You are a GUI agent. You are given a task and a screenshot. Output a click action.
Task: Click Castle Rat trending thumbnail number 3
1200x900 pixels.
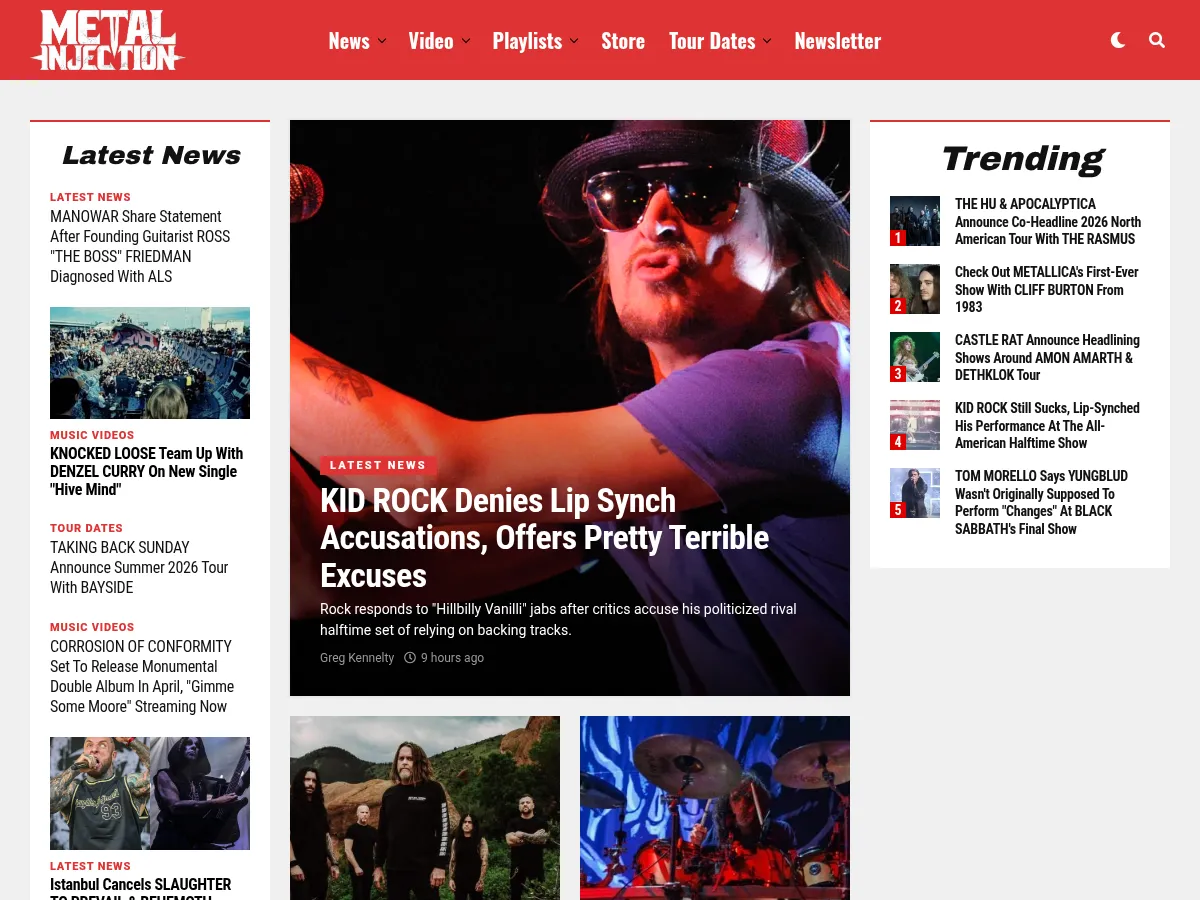click(914, 357)
